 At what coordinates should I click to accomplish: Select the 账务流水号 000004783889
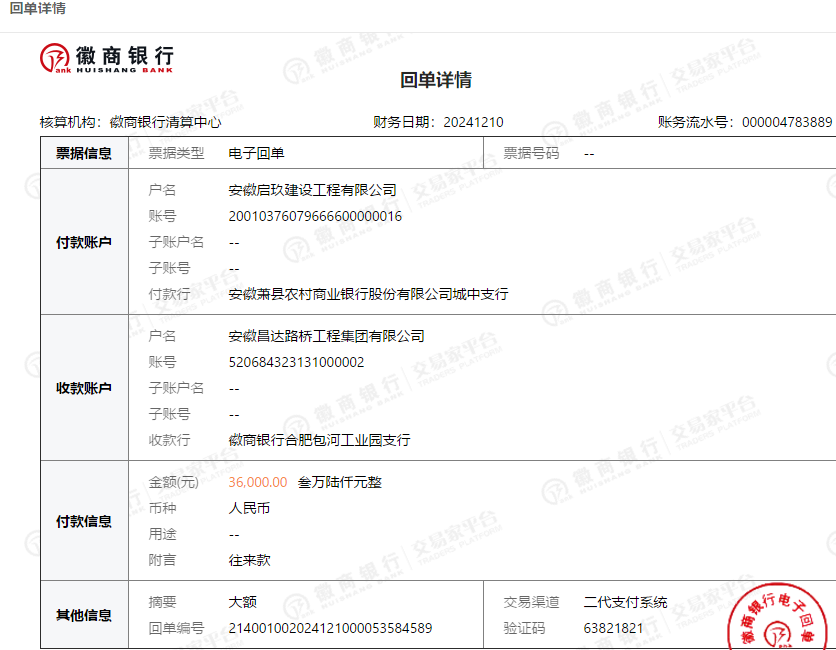[x=786, y=122]
